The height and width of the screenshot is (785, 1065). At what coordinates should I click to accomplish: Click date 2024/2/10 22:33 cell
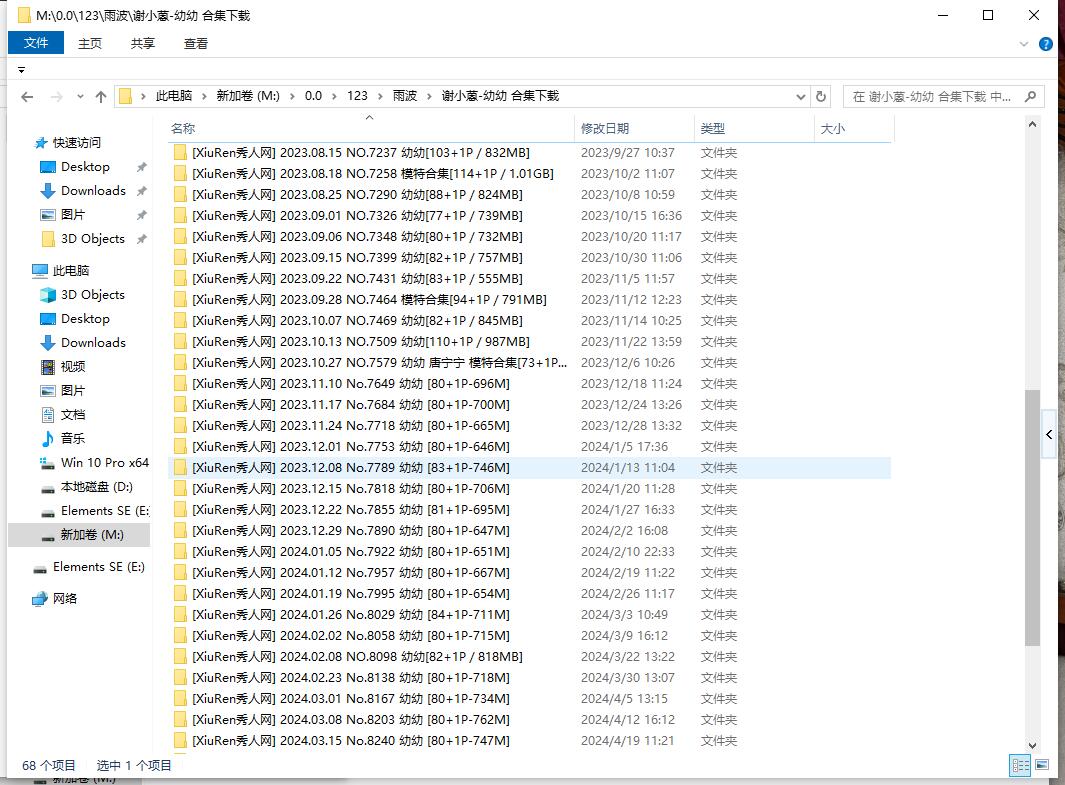(628, 551)
